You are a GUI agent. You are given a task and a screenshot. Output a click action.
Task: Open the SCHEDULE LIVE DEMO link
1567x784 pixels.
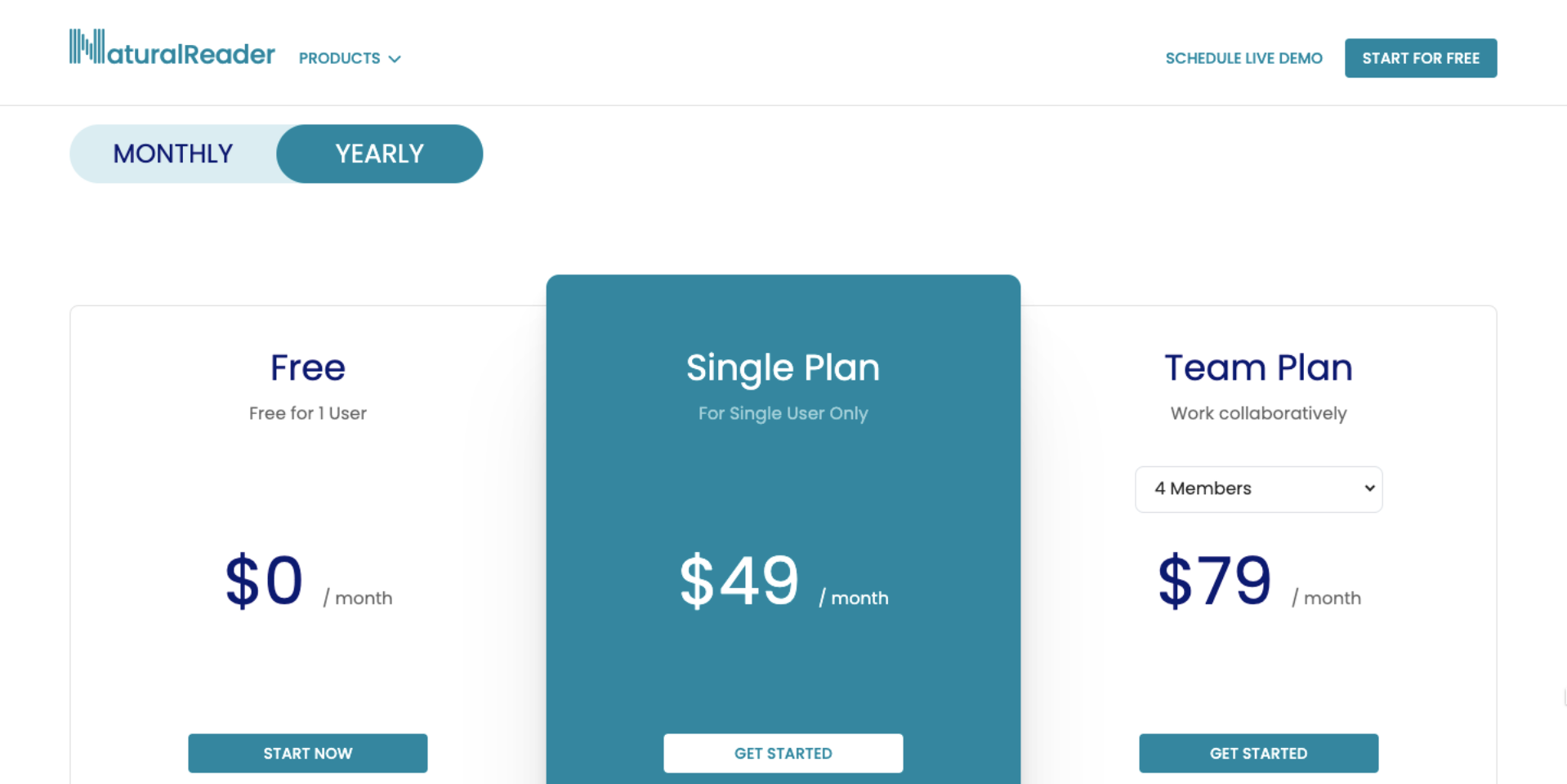tap(1243, 58)
